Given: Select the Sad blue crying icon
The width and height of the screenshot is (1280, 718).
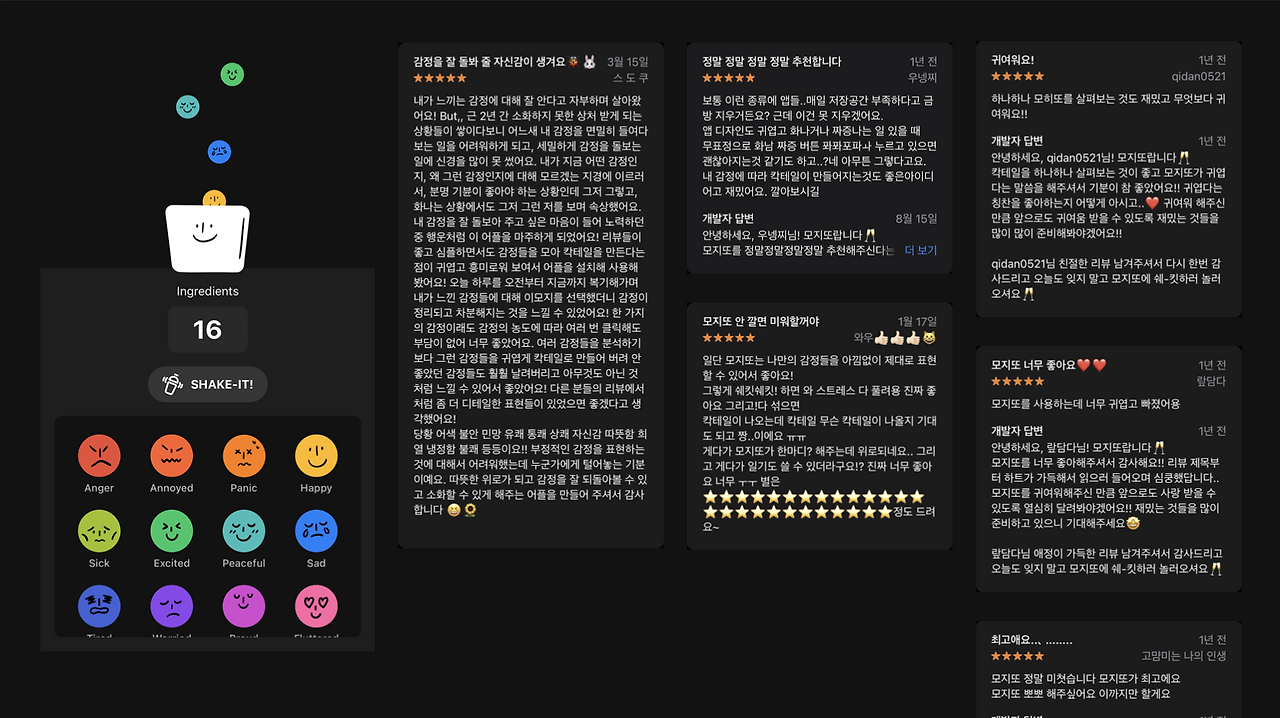Looking at the screenshot, I should coord(315,531).
